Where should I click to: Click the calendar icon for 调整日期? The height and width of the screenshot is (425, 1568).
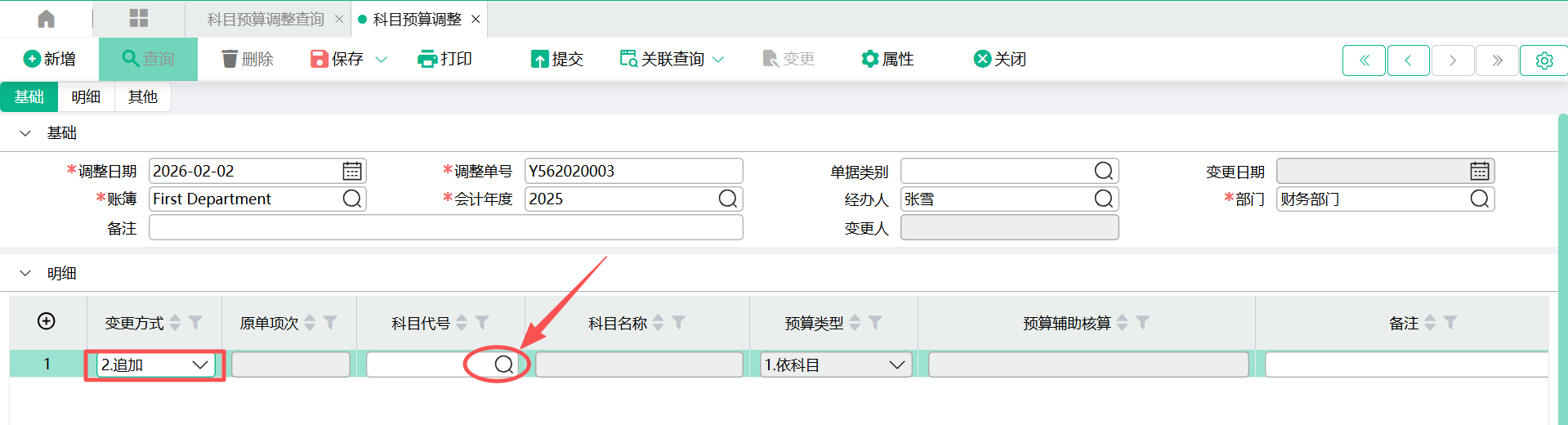351,171
